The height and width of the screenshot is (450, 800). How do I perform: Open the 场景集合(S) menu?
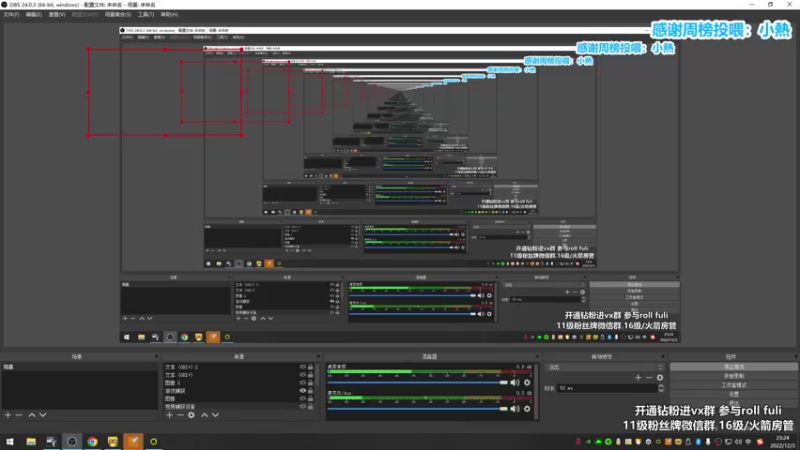(118, 14)
